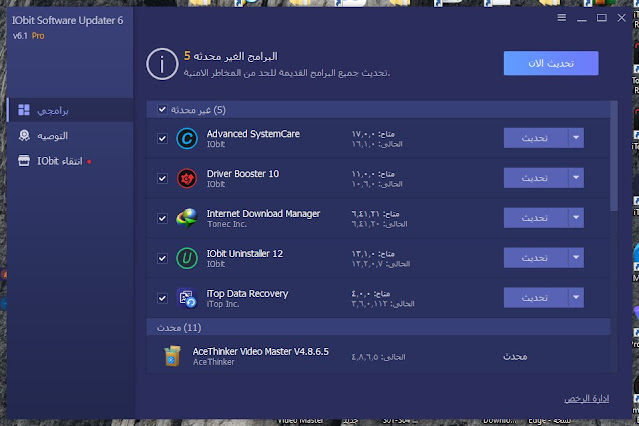The width and height of the screenshot is (639, 426).
Task: Uncheck the Internet Download Manager checkbox
Action: (x=162, y=218)
